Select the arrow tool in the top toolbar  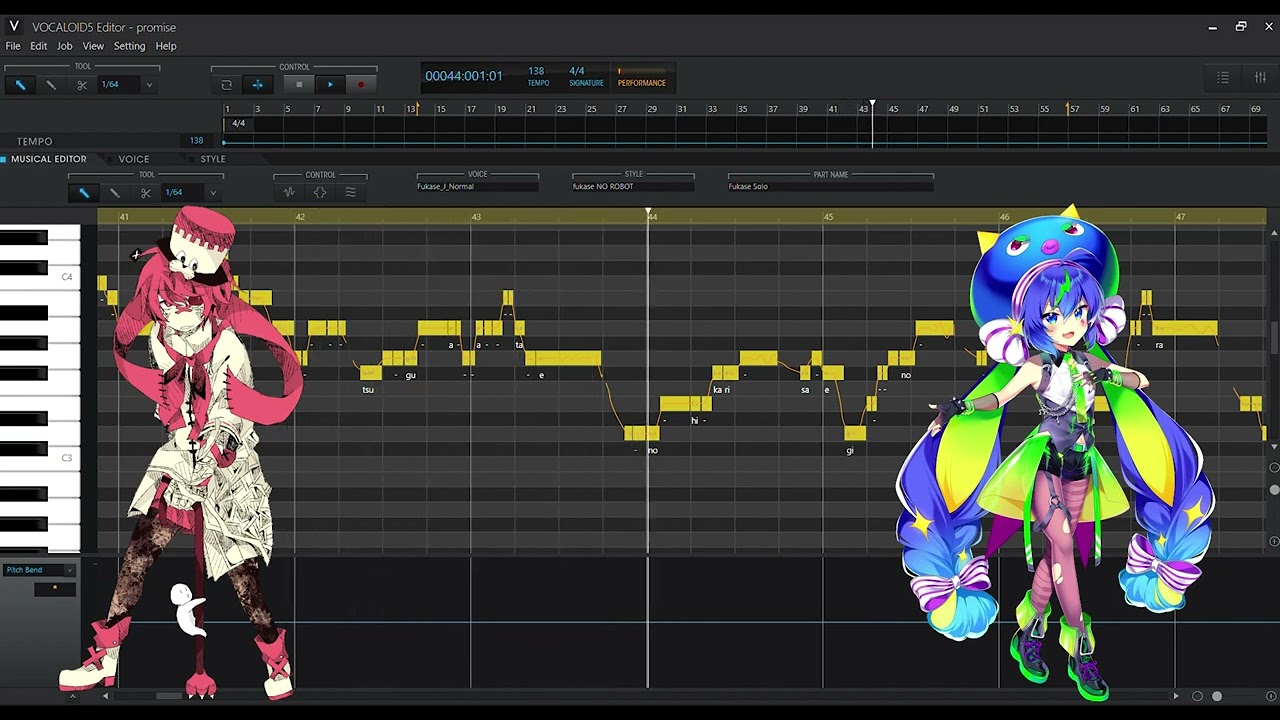[x=20, y=85]
